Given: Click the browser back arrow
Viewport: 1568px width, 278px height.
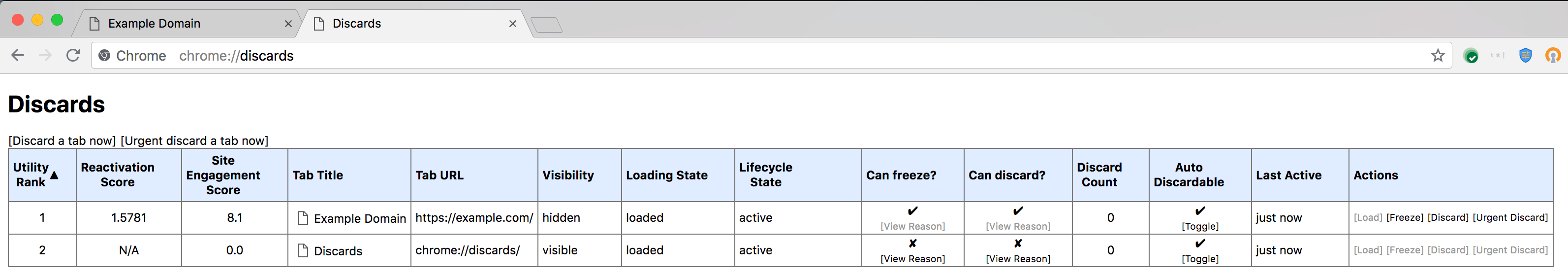Looking at the screenshot, I should [x=18, y=56].
